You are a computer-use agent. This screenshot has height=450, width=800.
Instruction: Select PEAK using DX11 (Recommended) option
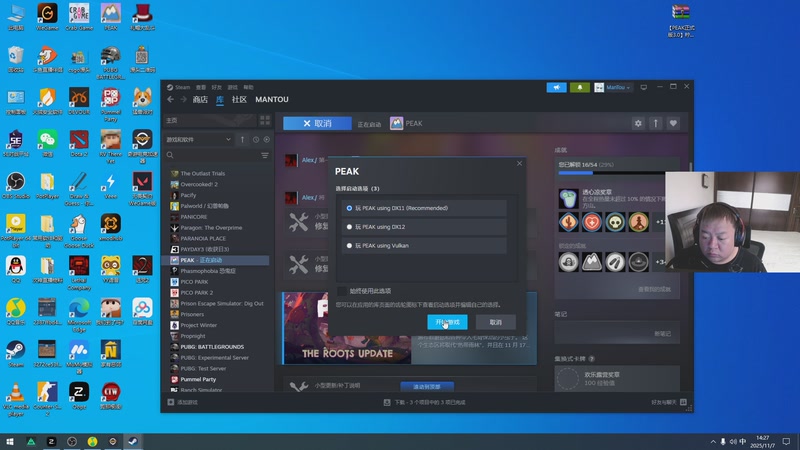(424, 208)
